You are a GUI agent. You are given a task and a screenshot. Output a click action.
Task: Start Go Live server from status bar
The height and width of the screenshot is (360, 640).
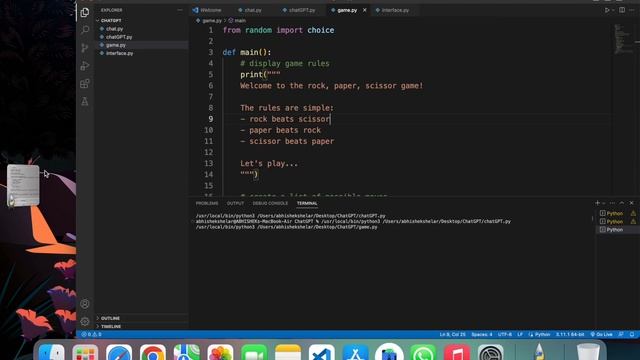[x=601, y=334]
